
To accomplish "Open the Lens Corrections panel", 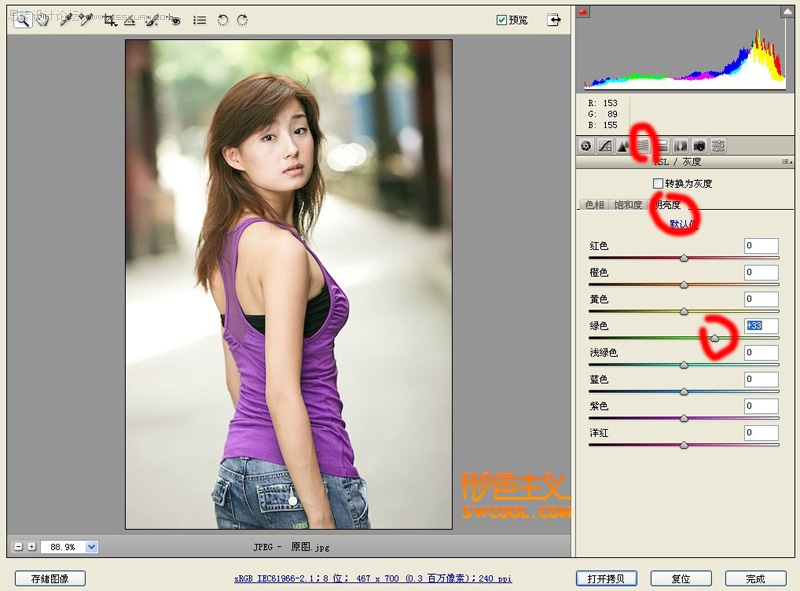I will click(680, 146).
